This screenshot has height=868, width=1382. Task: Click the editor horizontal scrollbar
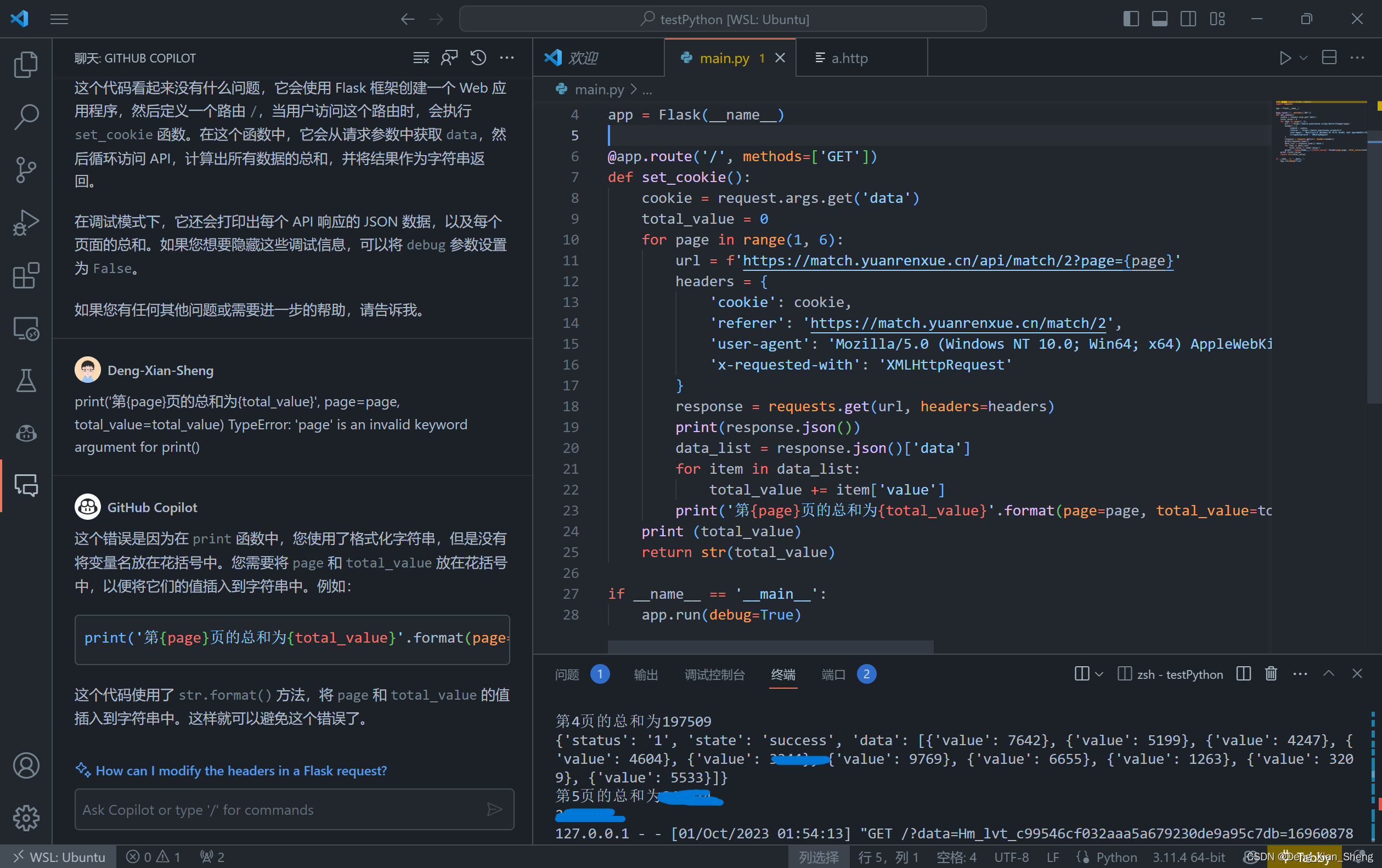(x=770, y=646)
